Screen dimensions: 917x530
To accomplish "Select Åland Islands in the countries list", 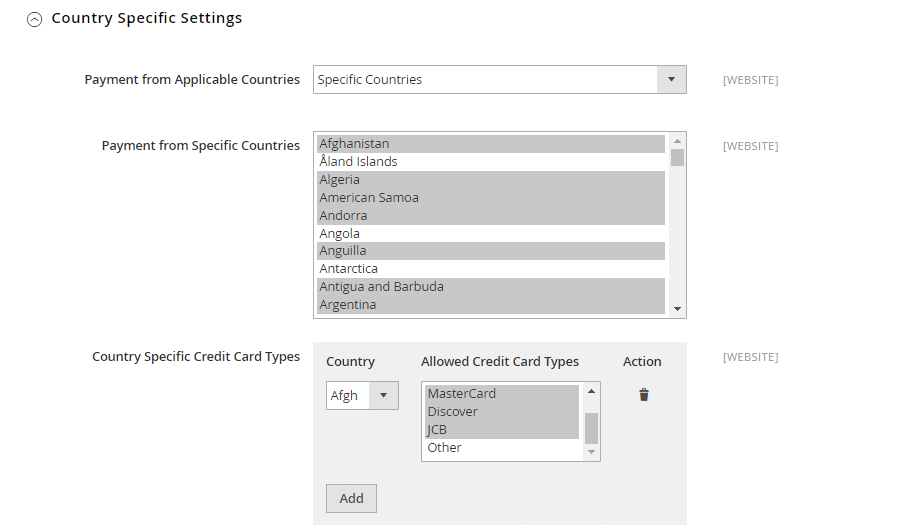I will (490, 162).
